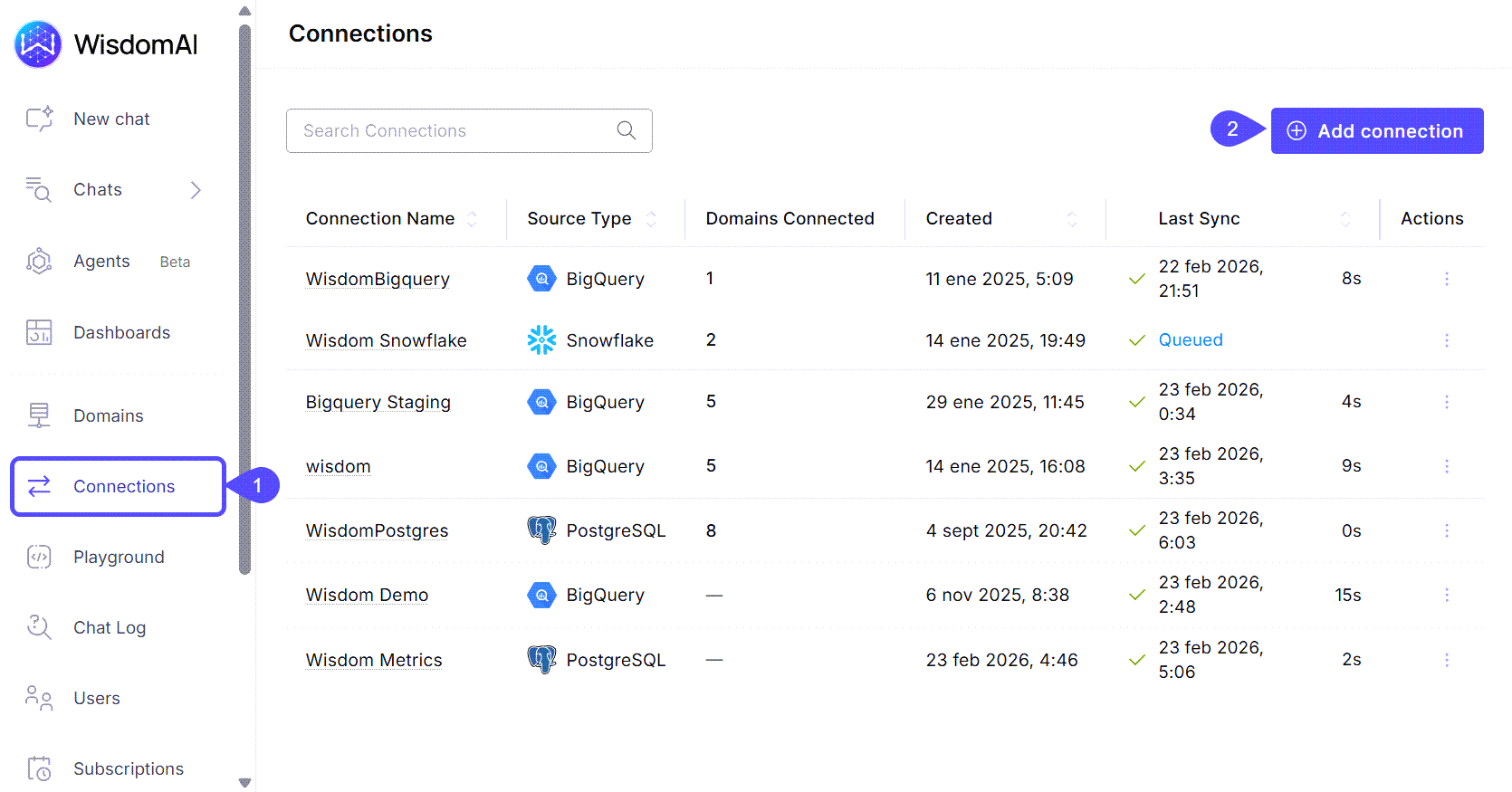
Task: Click the Subscriptions calendar icon
Action: [x=39, y=768]
